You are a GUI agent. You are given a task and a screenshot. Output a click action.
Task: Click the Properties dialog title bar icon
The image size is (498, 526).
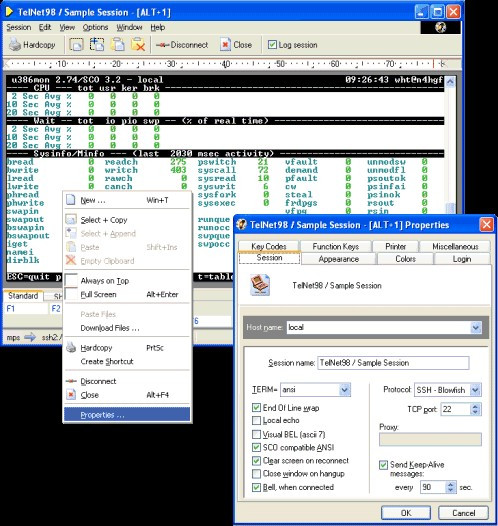tap(241, 225)
